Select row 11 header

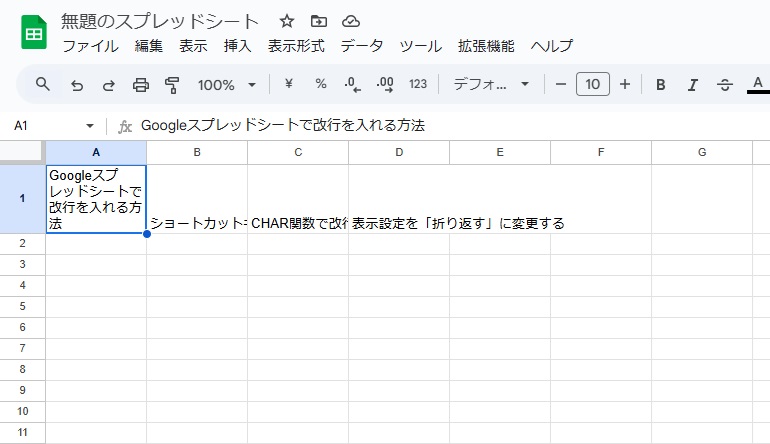(23, 433)
